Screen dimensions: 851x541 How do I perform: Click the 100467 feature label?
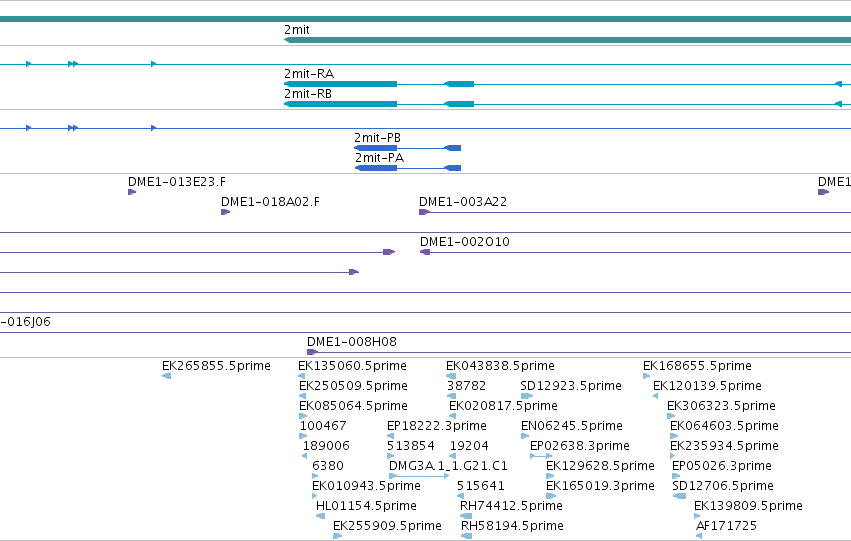[x=323, y=426]
